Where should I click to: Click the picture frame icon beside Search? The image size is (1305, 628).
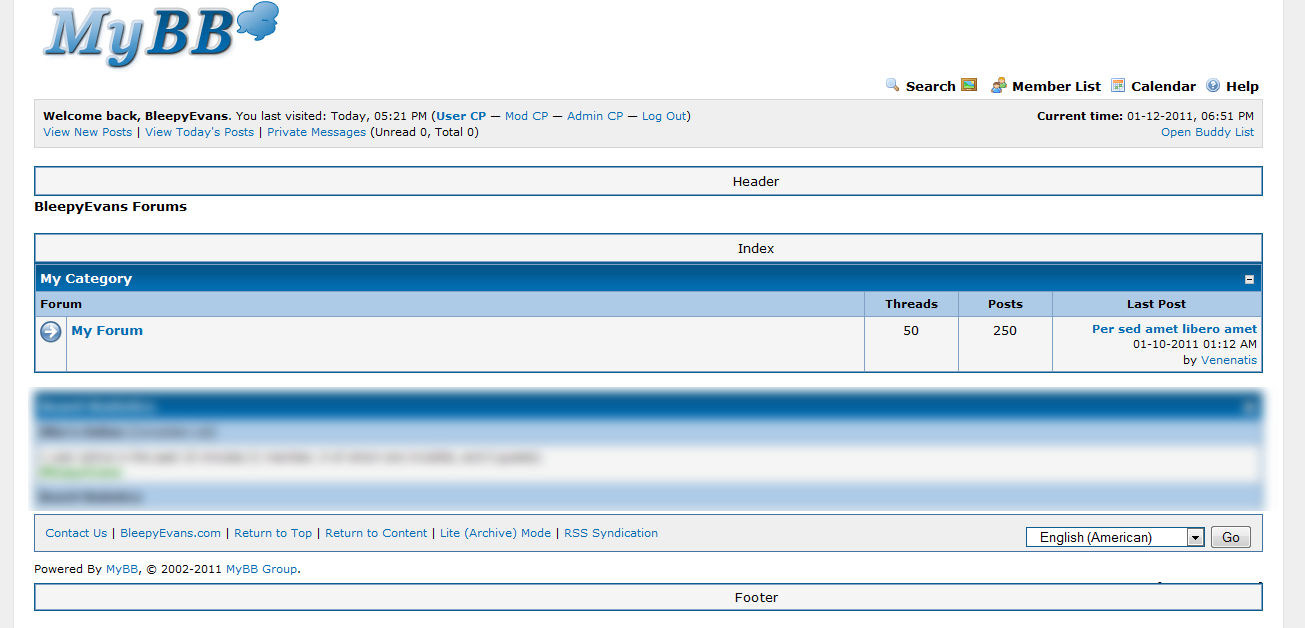[x=969, y=86]
